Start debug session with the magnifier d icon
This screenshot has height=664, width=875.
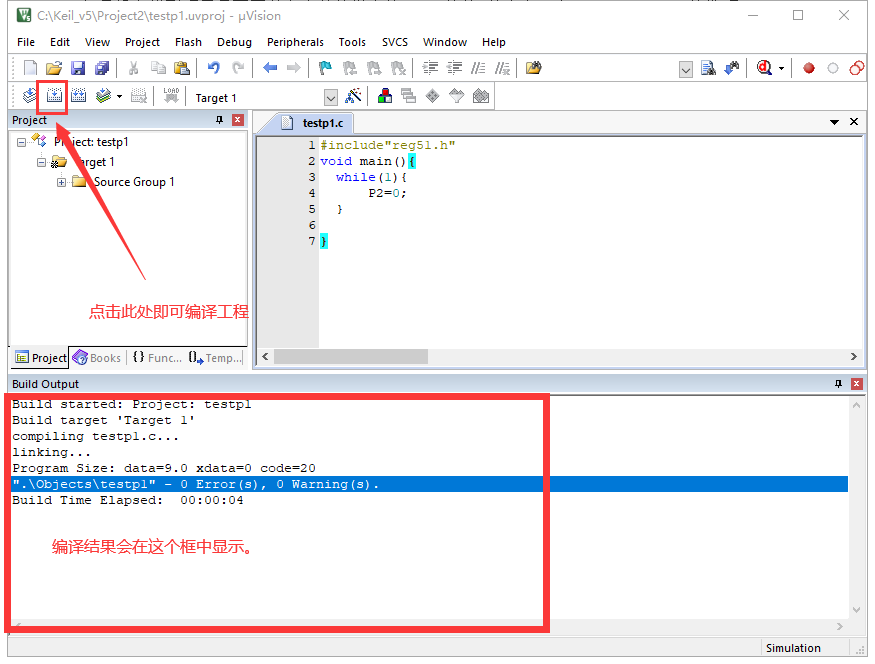pyautogui.click(x=765, y=68)
